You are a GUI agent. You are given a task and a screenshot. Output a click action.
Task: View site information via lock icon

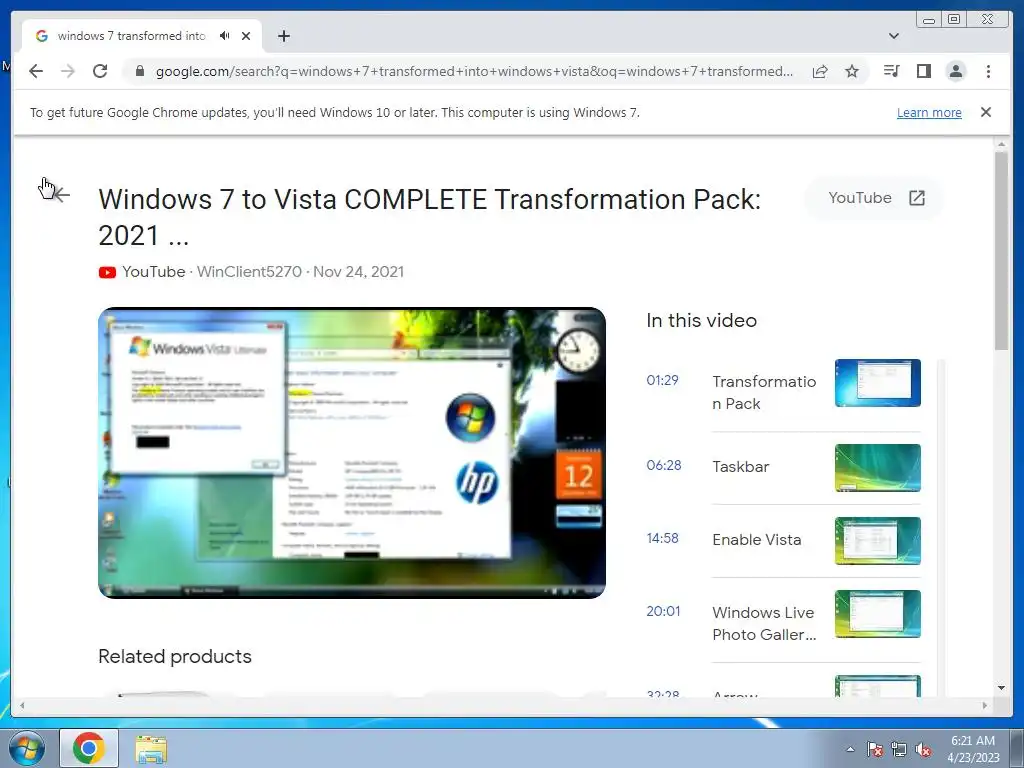(139, 71)
